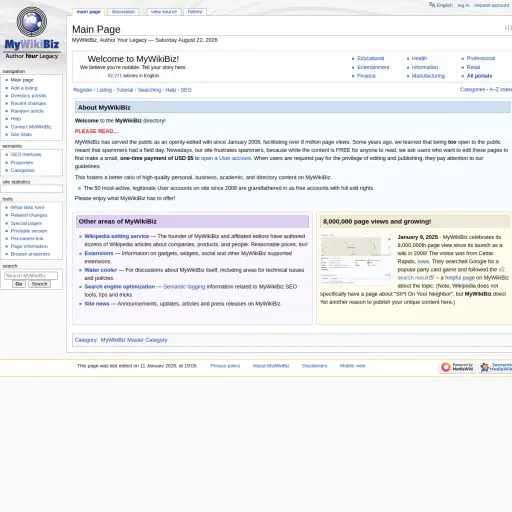Screen dimensions: 512x512
Task: Open Printable version link
Action: [29, 231]
